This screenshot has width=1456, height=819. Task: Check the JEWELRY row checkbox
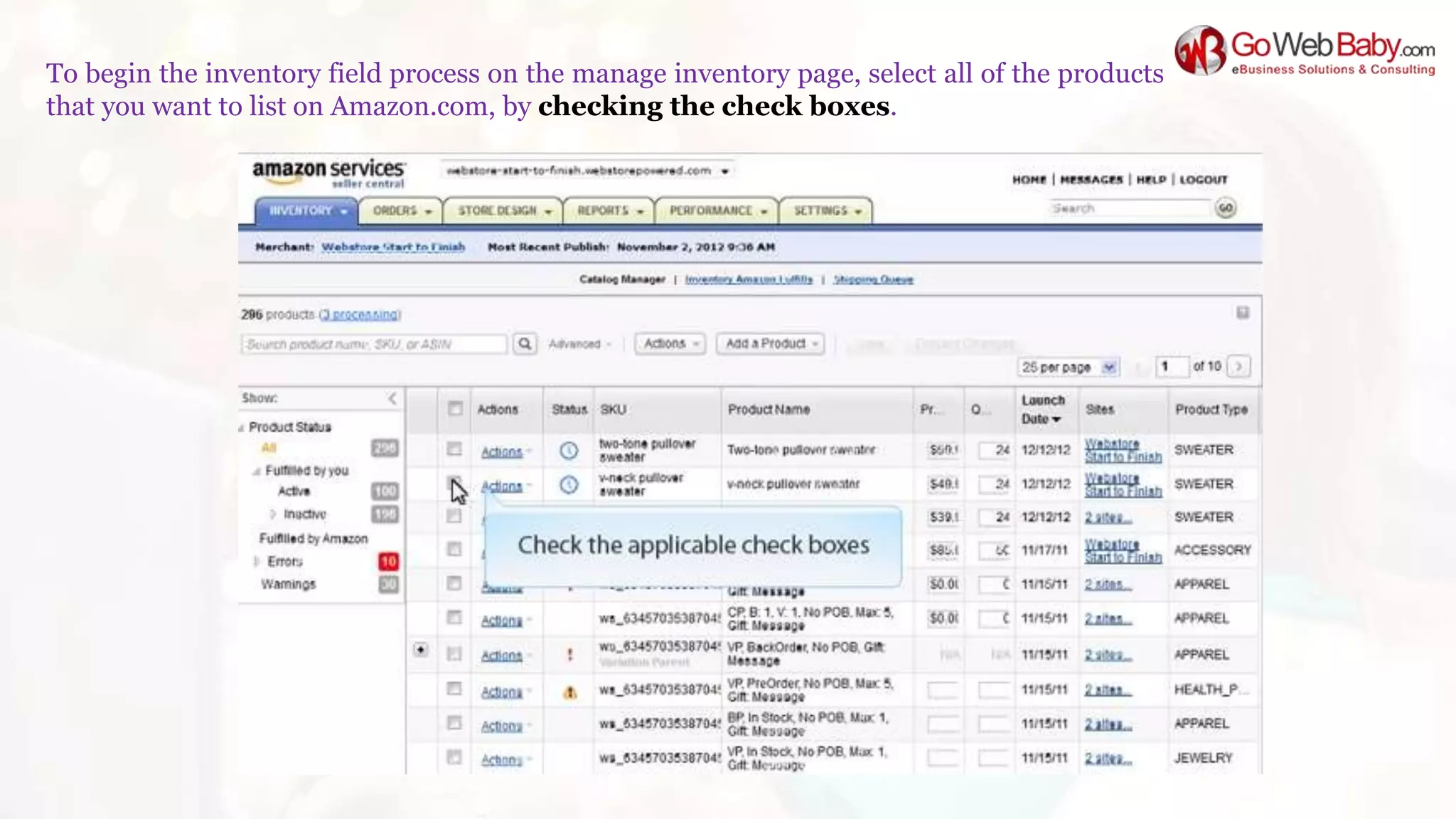454,756
